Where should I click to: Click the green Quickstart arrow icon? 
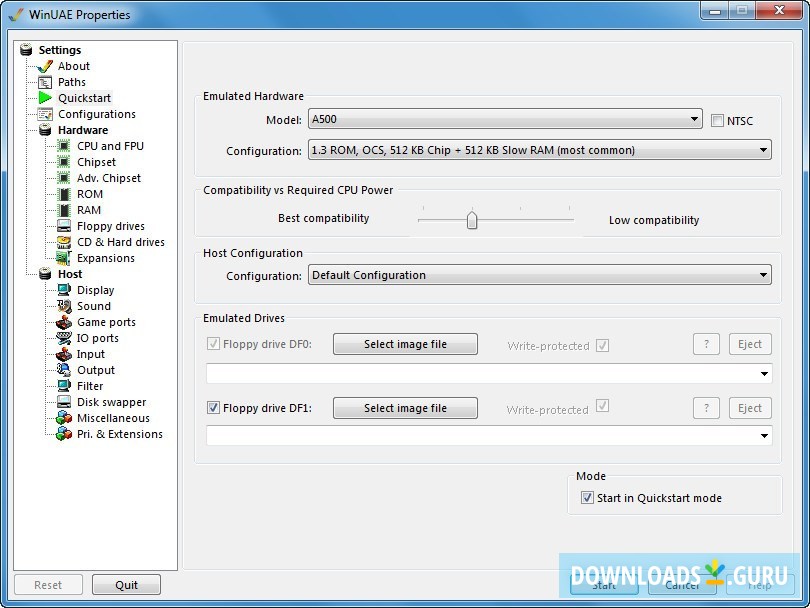pos(45,98)
